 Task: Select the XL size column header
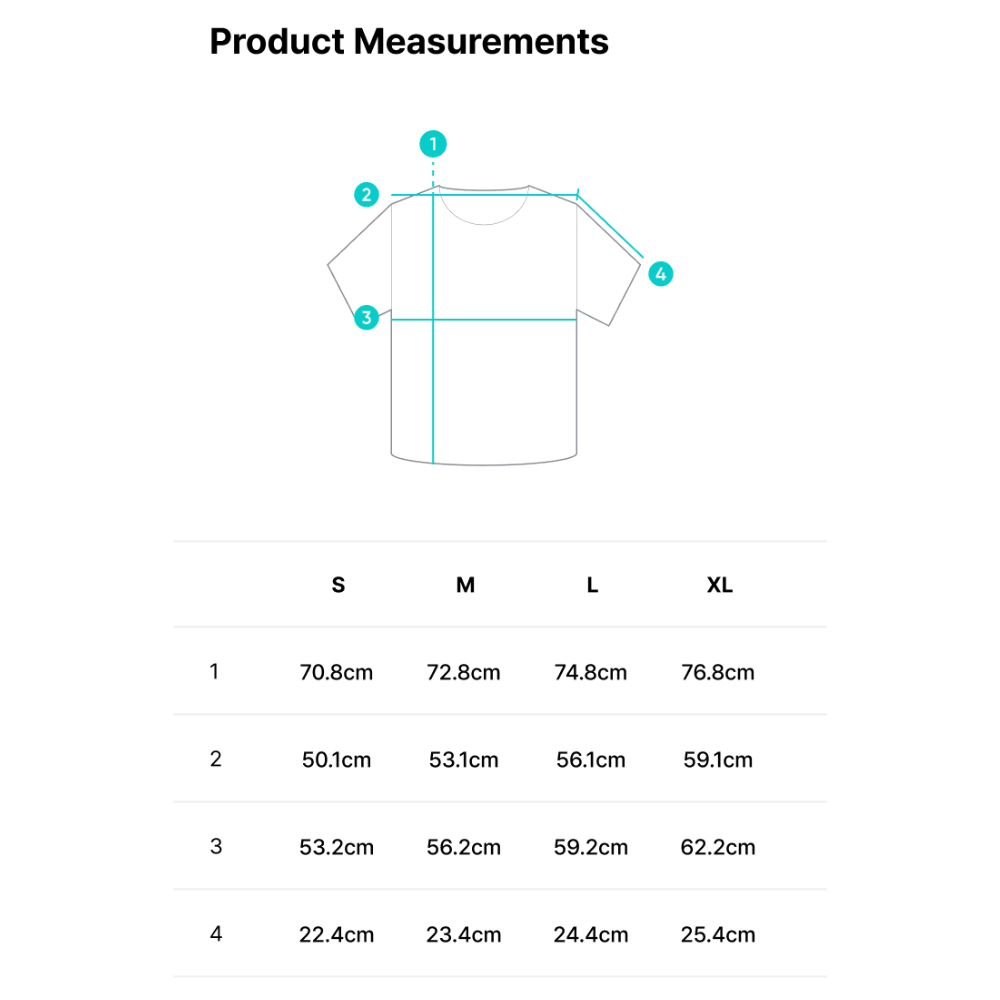(720, 585)
